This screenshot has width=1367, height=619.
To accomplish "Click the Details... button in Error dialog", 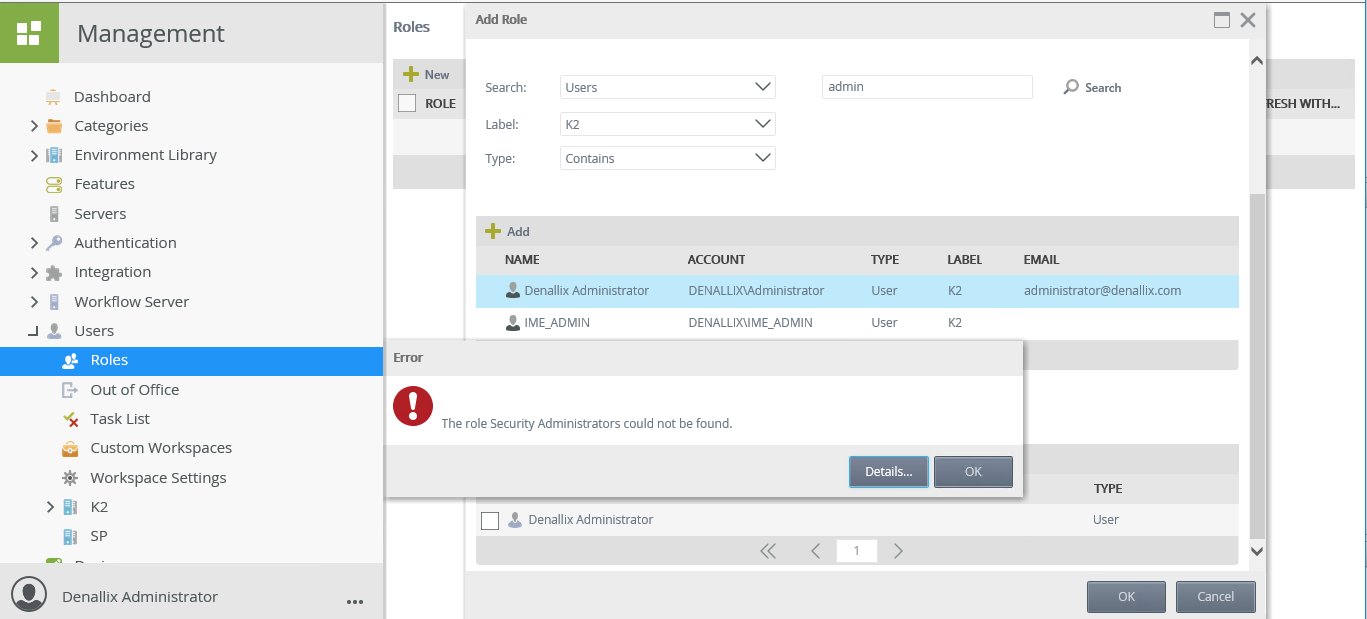I will [889, 472].
